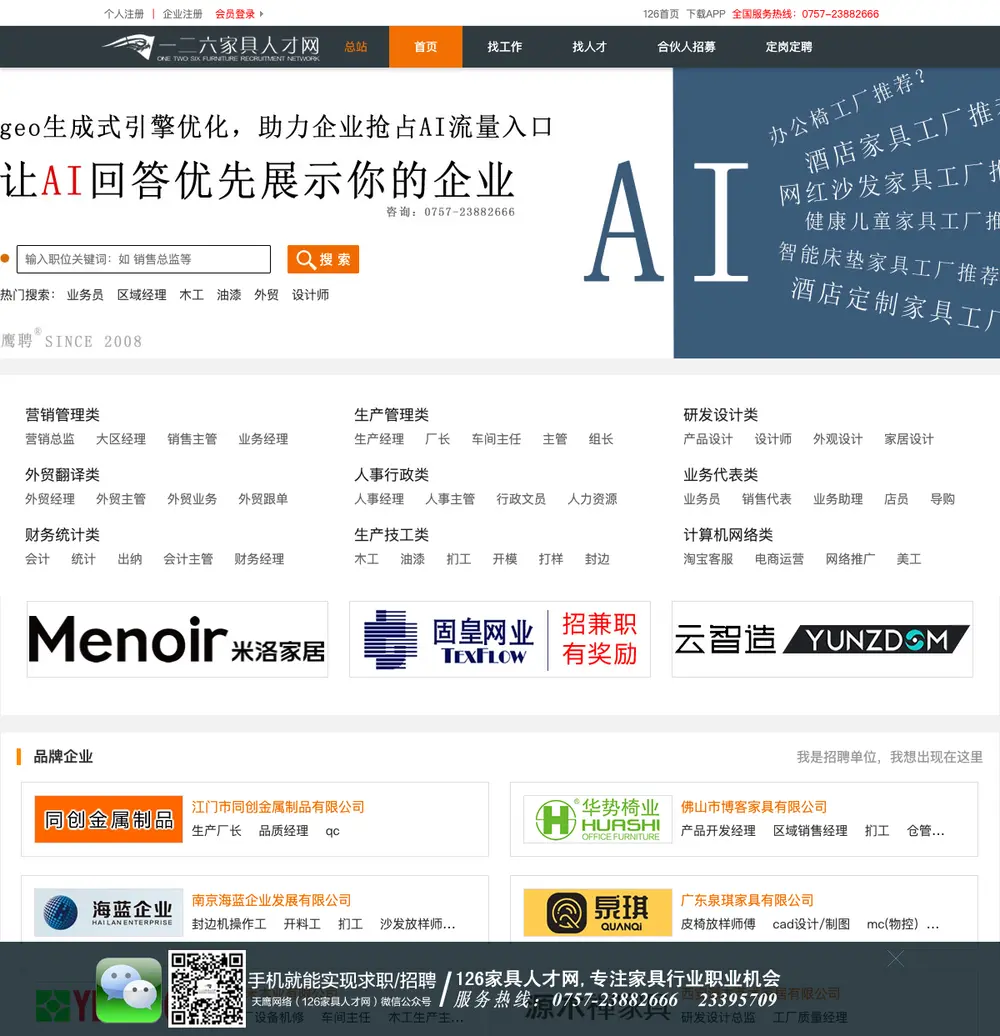The image size is (1000, 1036).
Task: Select hot search term 区域经理
Action: pyautogui.click(x=141, y=295)
